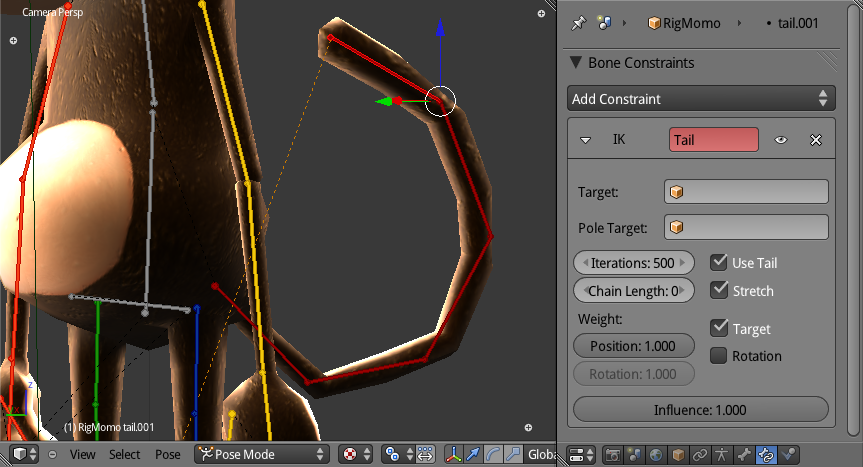Click the plus icon at viewport bottom right
863x467 pixels.
528,427
